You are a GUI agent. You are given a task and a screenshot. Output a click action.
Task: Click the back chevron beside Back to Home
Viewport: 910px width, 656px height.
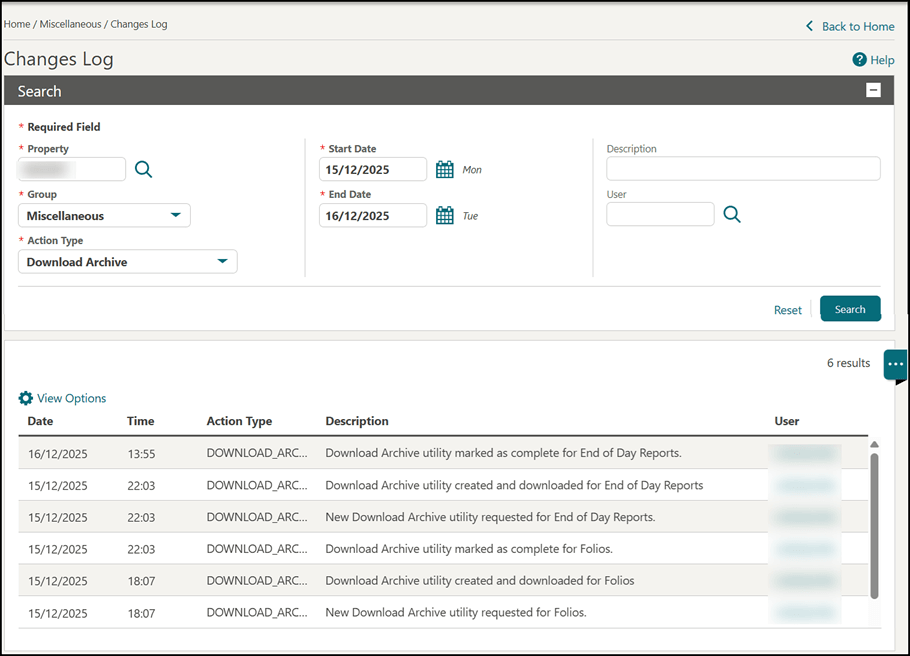809,26
